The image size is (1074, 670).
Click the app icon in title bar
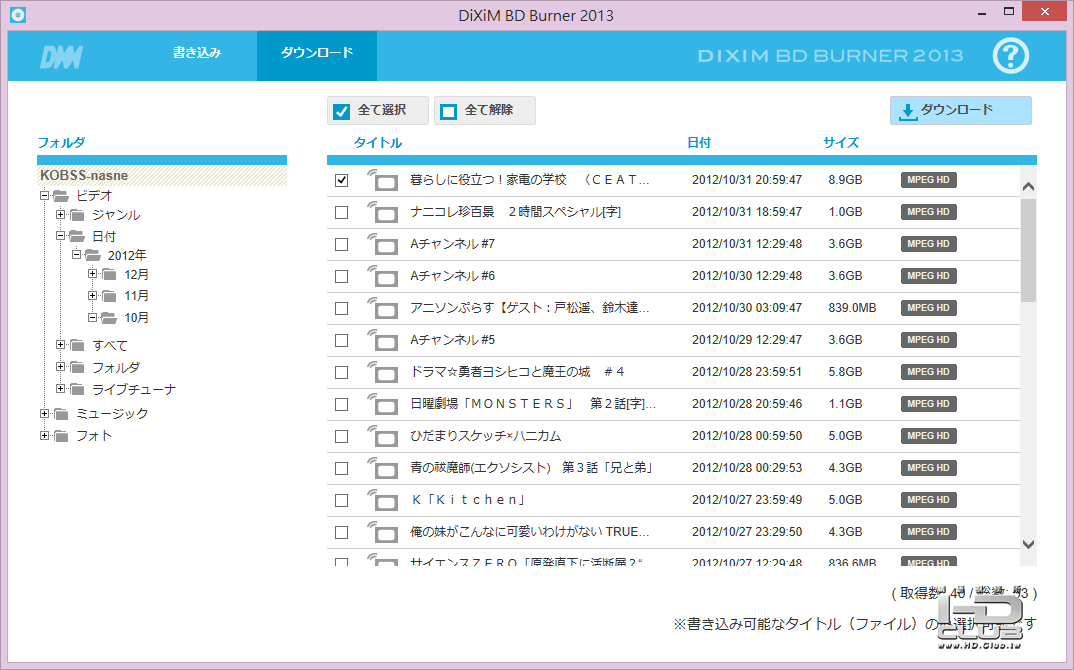point(18,14)
